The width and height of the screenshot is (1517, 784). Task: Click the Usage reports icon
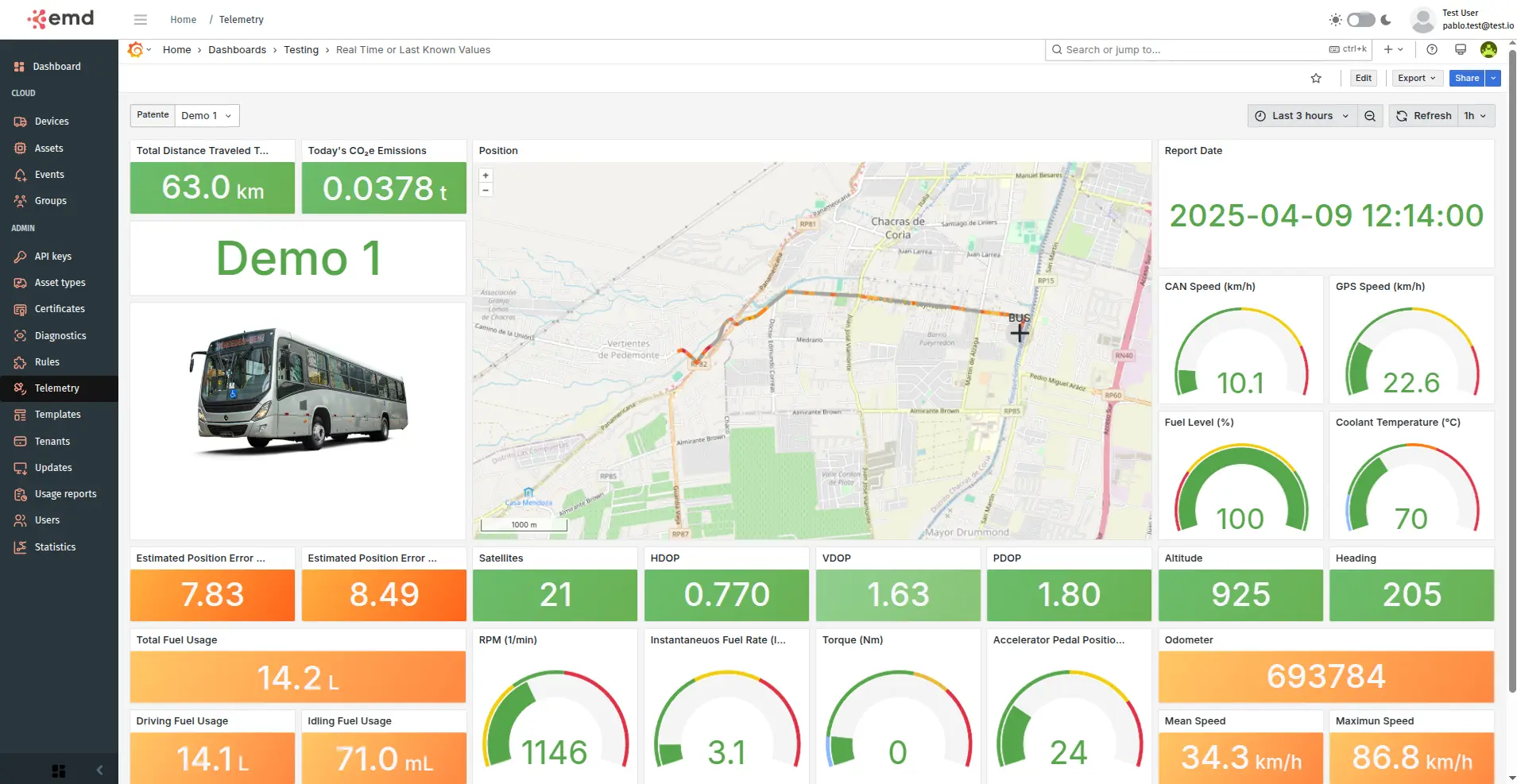[x=20, y=494]
